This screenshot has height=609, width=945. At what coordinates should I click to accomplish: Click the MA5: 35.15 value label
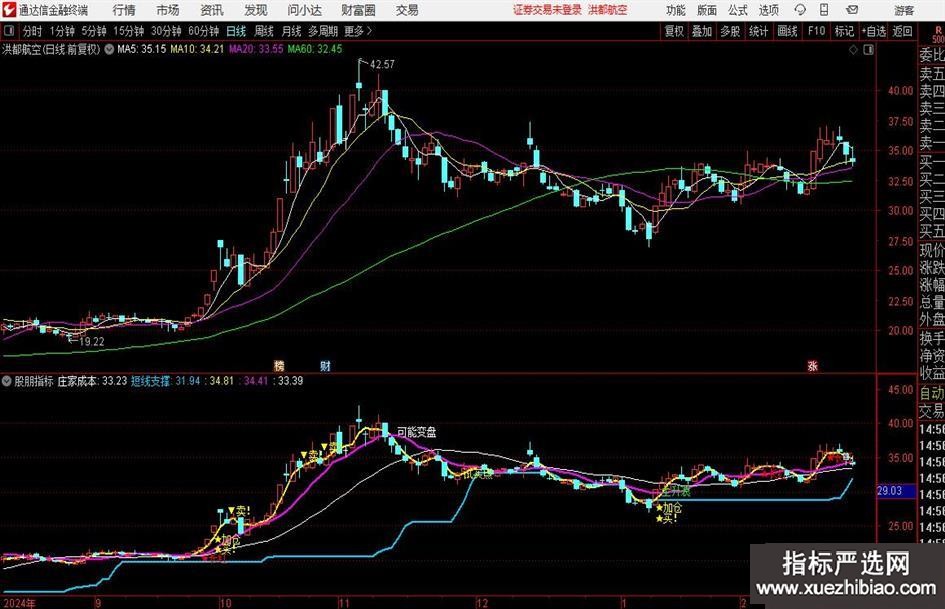click(x=142, y=49)
